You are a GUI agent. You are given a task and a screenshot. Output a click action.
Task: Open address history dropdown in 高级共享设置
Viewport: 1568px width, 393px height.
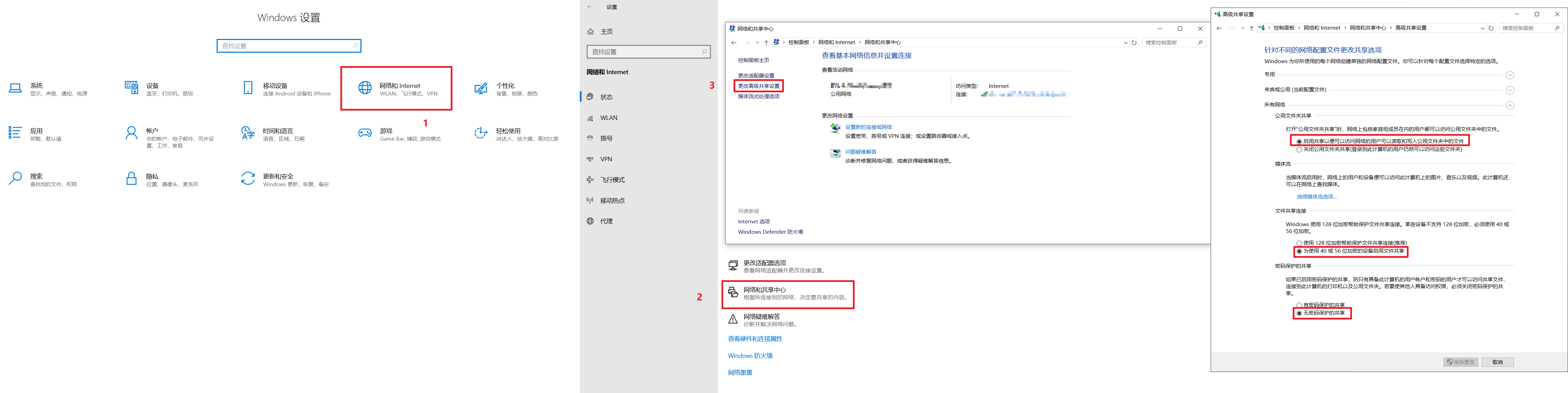coord(1481,28)
